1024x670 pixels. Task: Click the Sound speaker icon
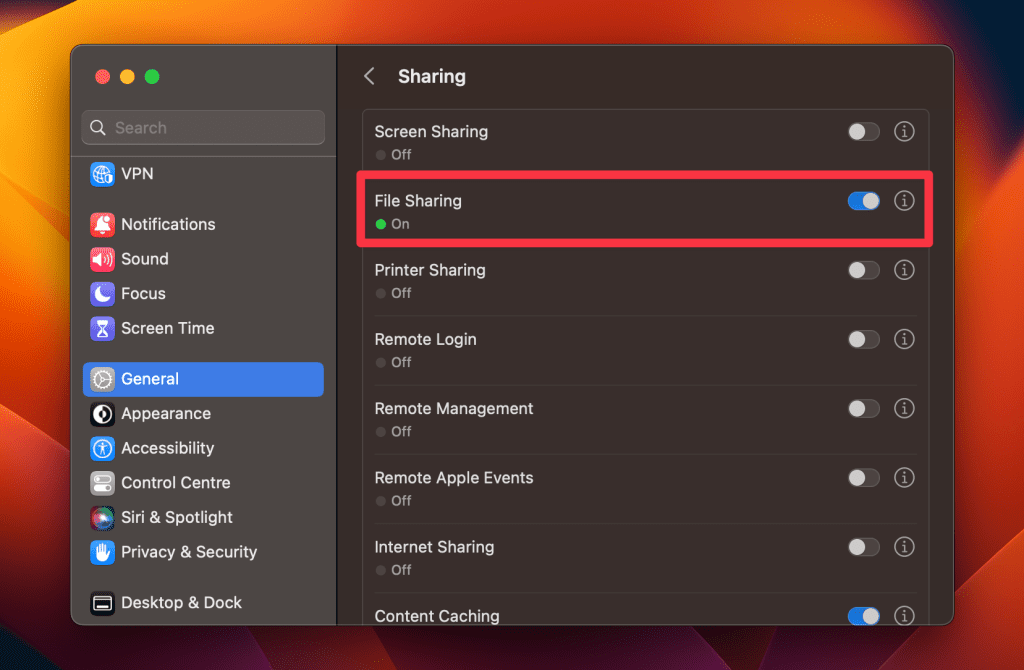click(x=102, y=259)
